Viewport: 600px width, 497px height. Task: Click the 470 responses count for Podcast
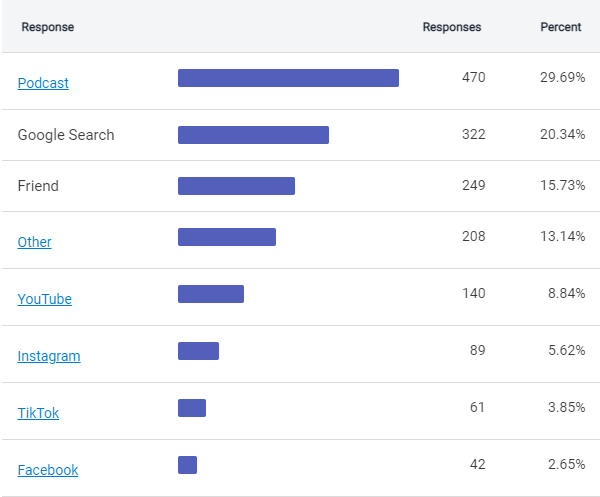pos(473,78)
